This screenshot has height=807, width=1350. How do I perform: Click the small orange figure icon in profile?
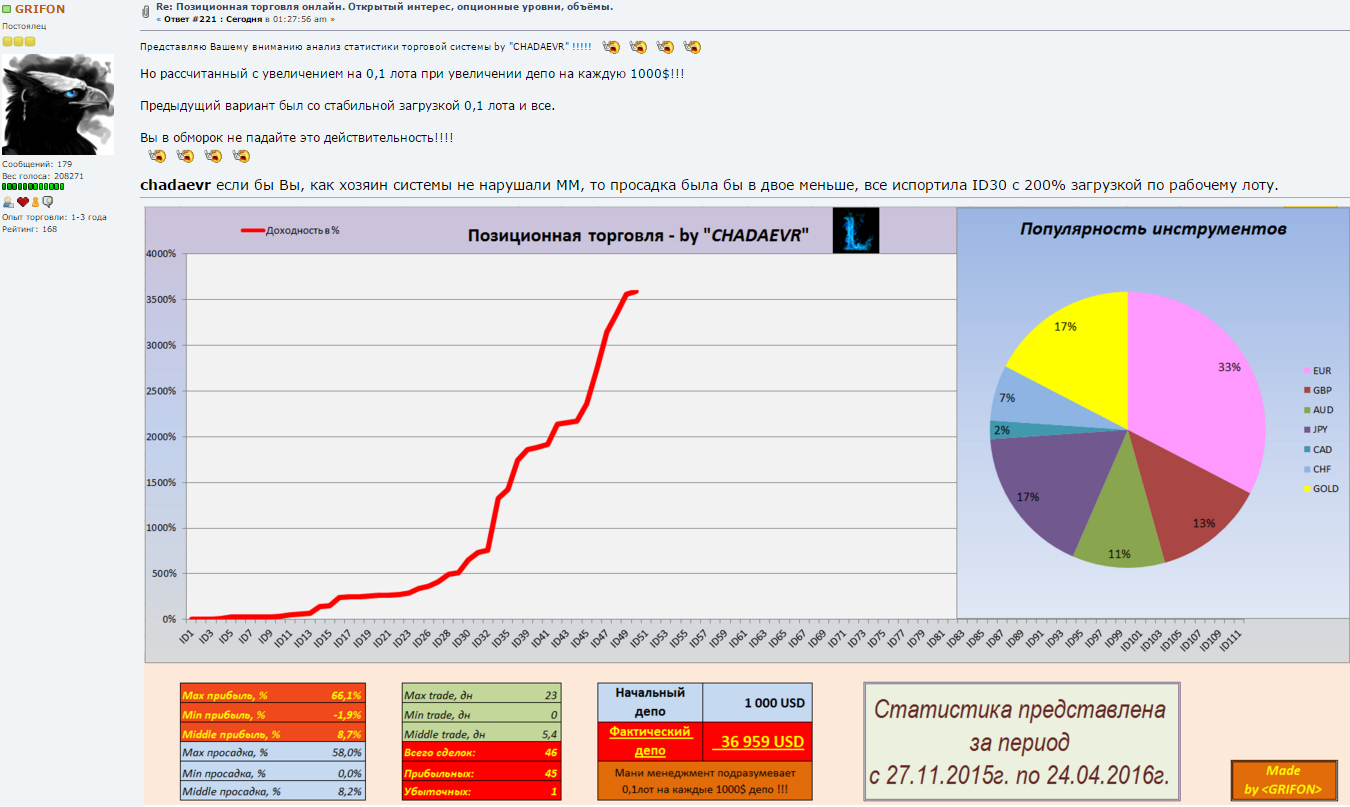pyautogui.click(x=35, y=202)
